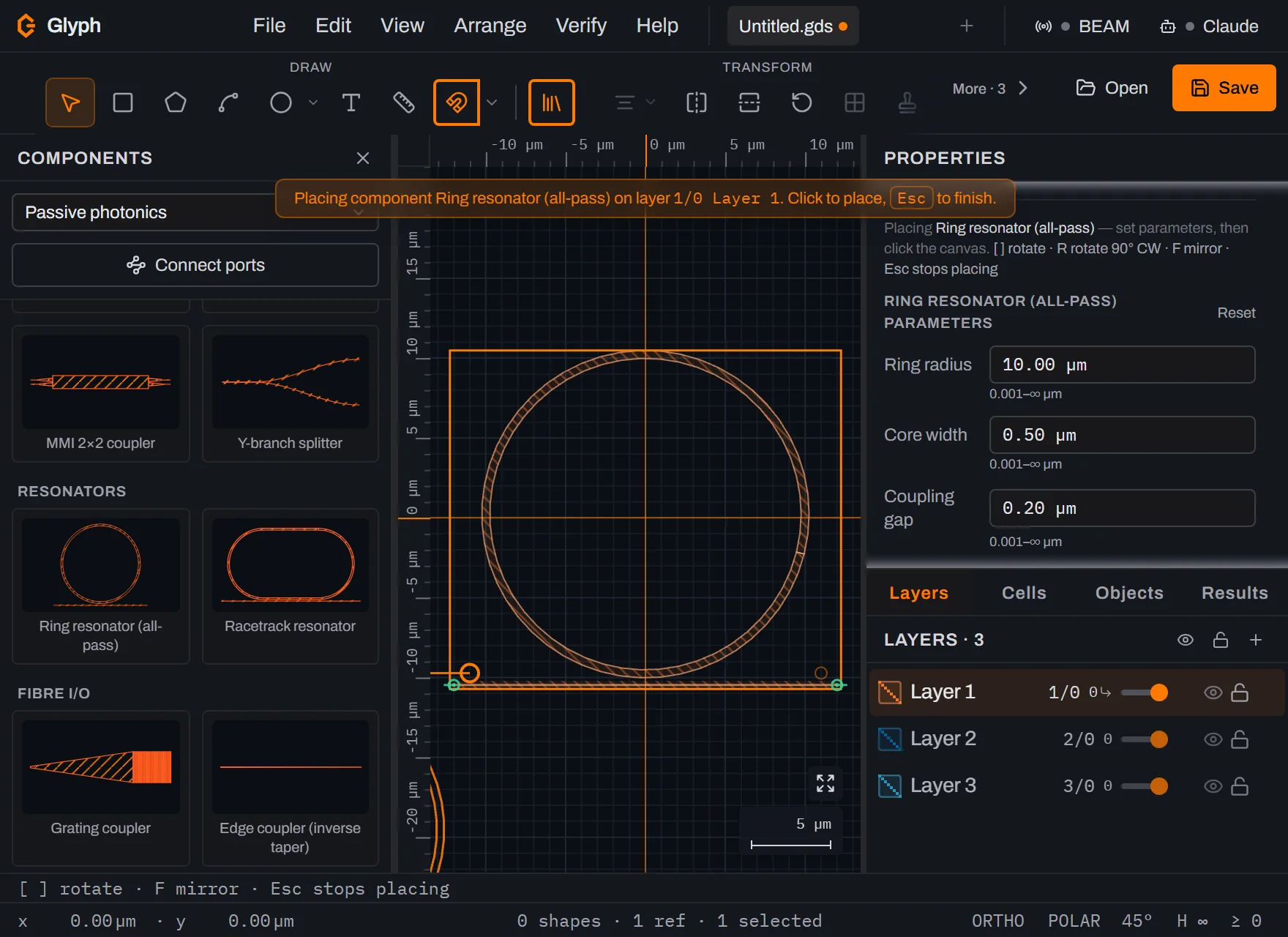Select the polygon draw tool
Viewport: 1288px width, 937px height.
[176, 102]
